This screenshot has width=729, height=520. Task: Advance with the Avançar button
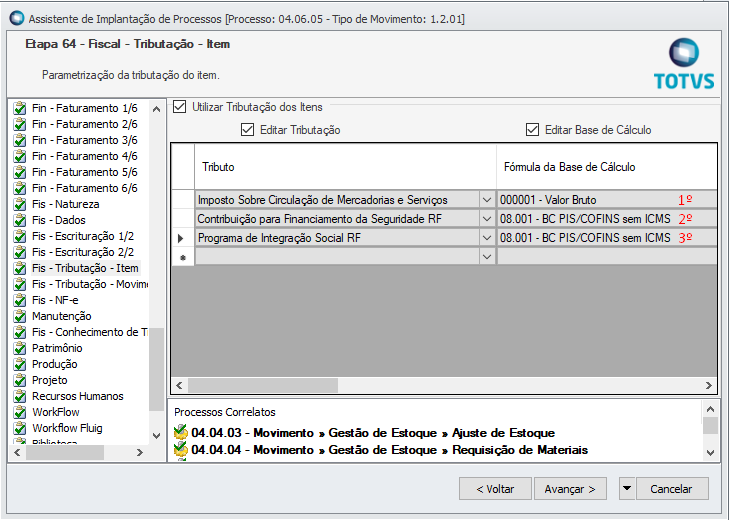[570, 488]
